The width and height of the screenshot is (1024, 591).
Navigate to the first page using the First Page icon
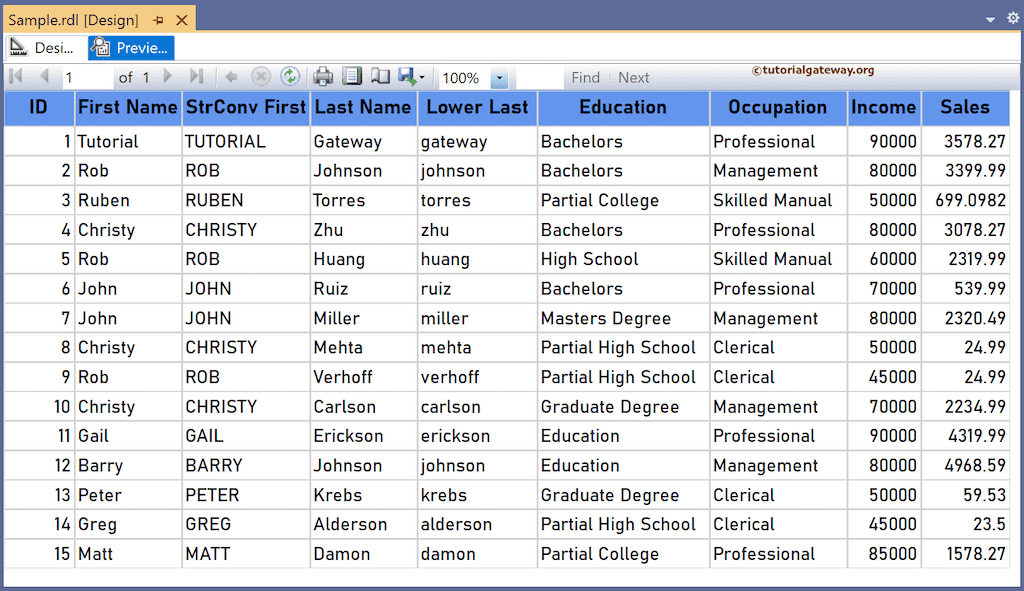(x=15, y=77)
